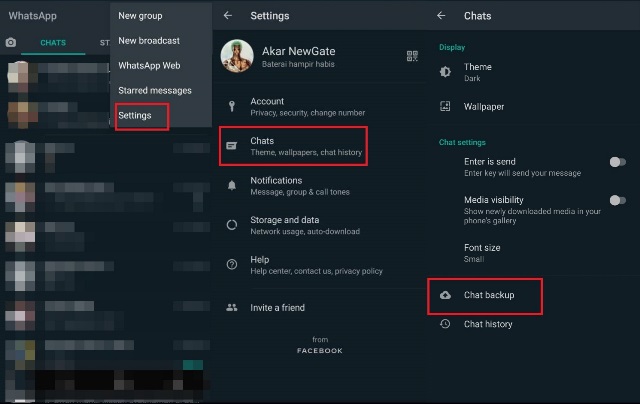Click the WhatsApp title text
Viewport: 640px width, 404px height.
click(33, 16)
